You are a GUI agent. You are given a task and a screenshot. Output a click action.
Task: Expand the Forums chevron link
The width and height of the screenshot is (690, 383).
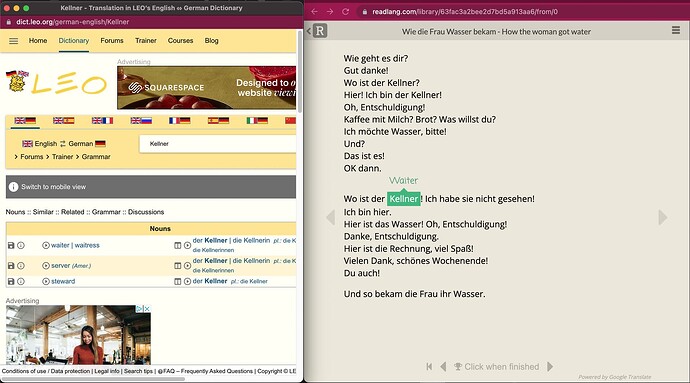click(29, 157)
